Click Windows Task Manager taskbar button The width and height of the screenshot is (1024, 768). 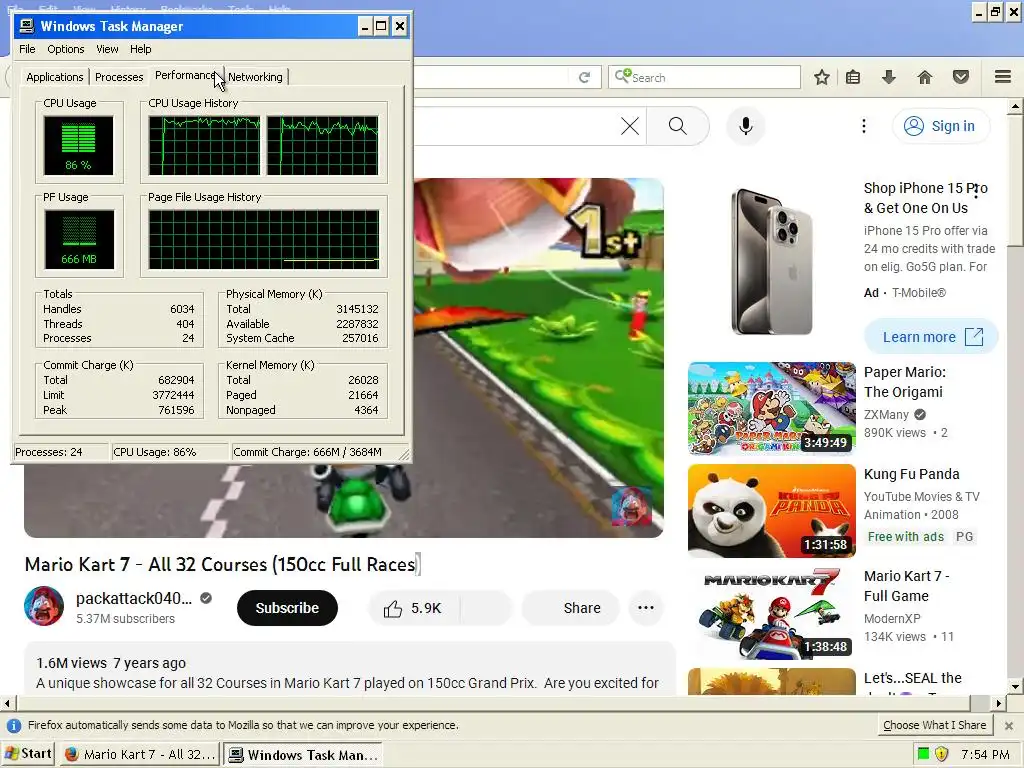(303, 754)
